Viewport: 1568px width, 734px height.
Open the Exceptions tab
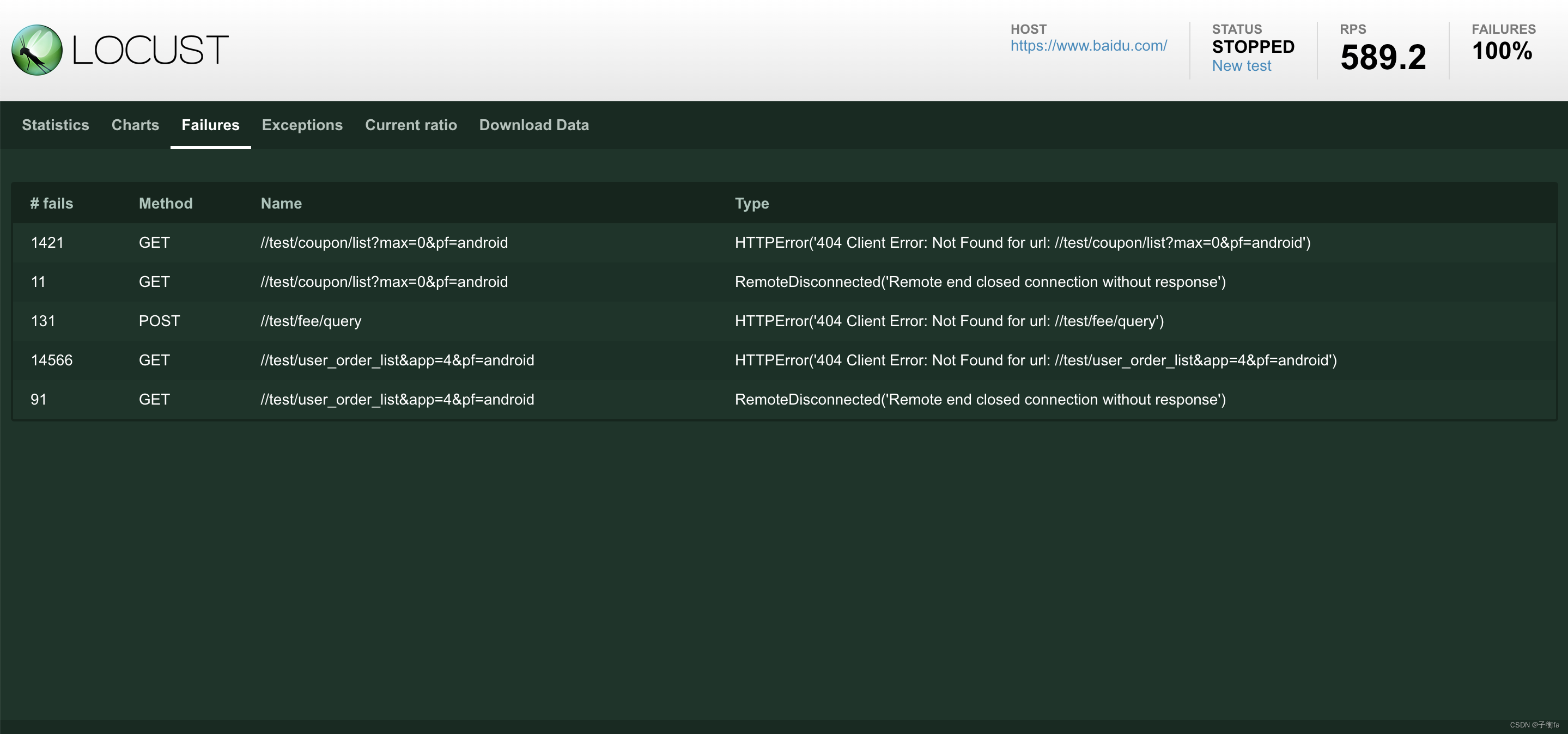coord(302,125)
